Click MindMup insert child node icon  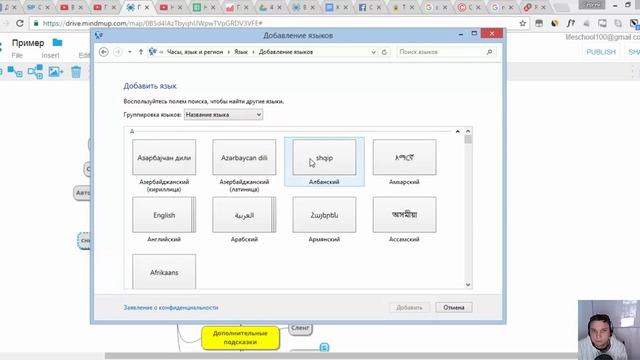[15, 72]
